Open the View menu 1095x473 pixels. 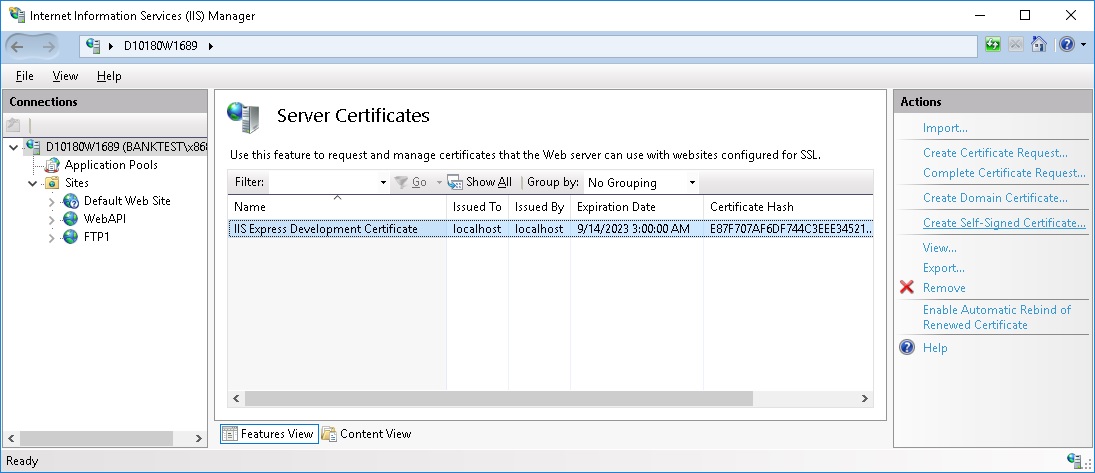pyautogui.click(x=65, y=75)
